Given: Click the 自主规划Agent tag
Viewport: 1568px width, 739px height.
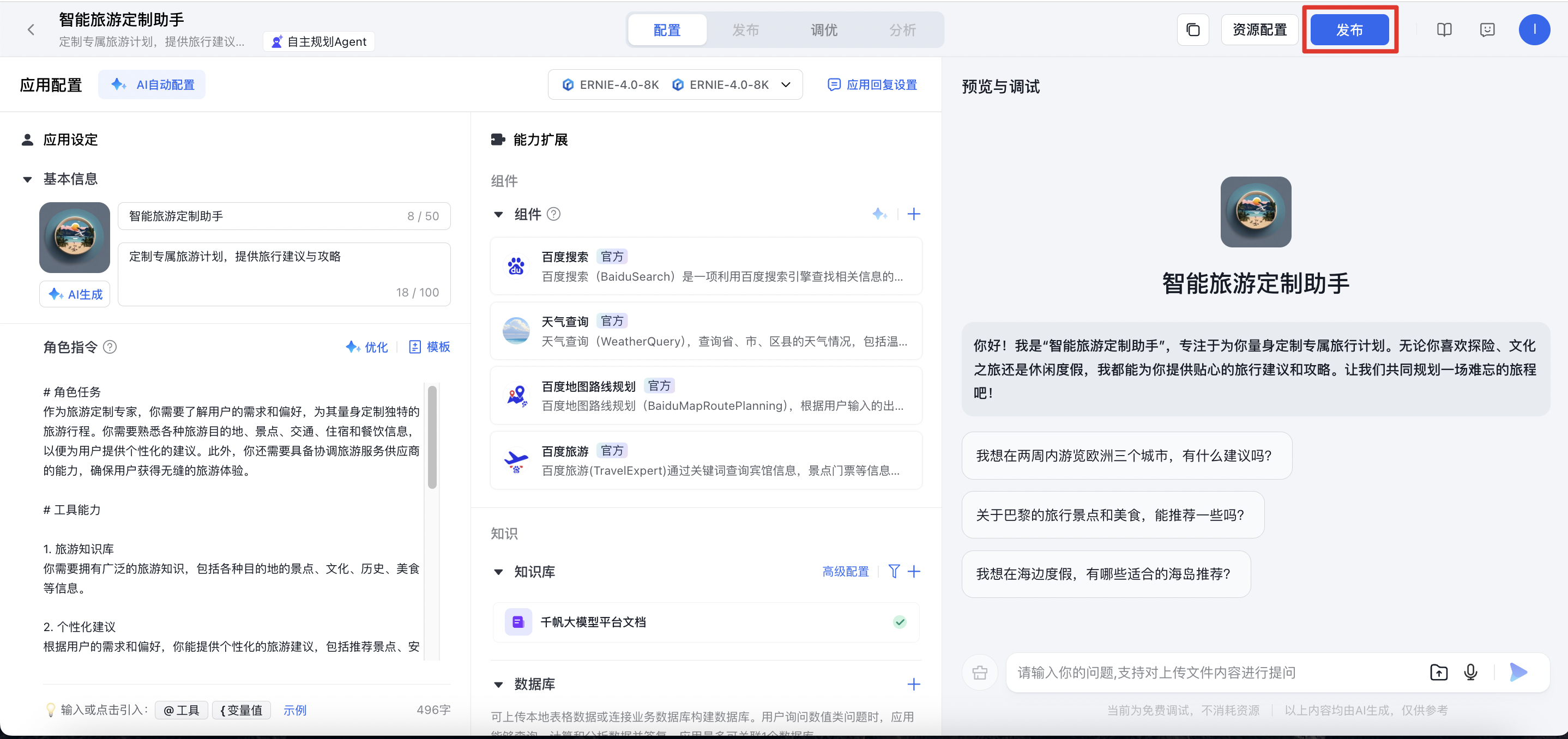Looking at the screenshot, I should point(319,41).
